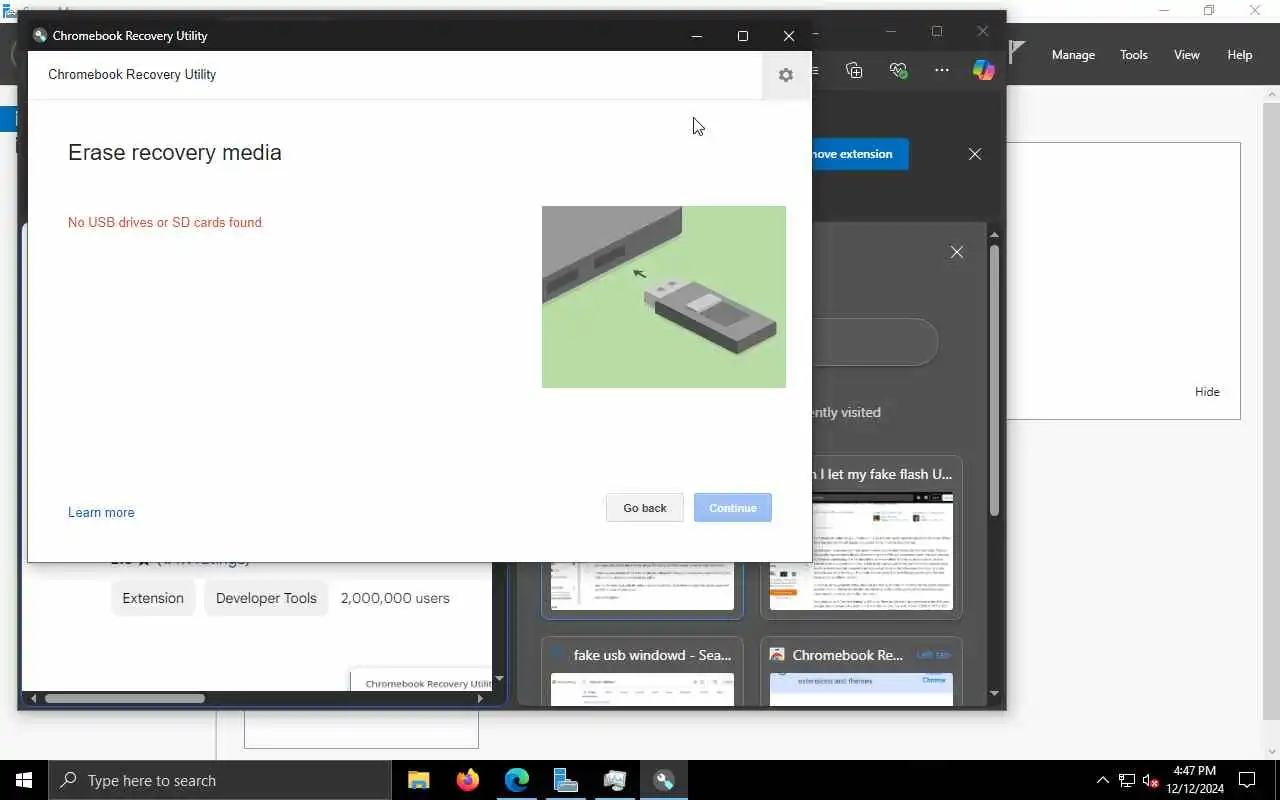Open the Tools menu in Server Manager
Image resolution: width=1280 pixels, height=800 pixels.
[1134, 55]
